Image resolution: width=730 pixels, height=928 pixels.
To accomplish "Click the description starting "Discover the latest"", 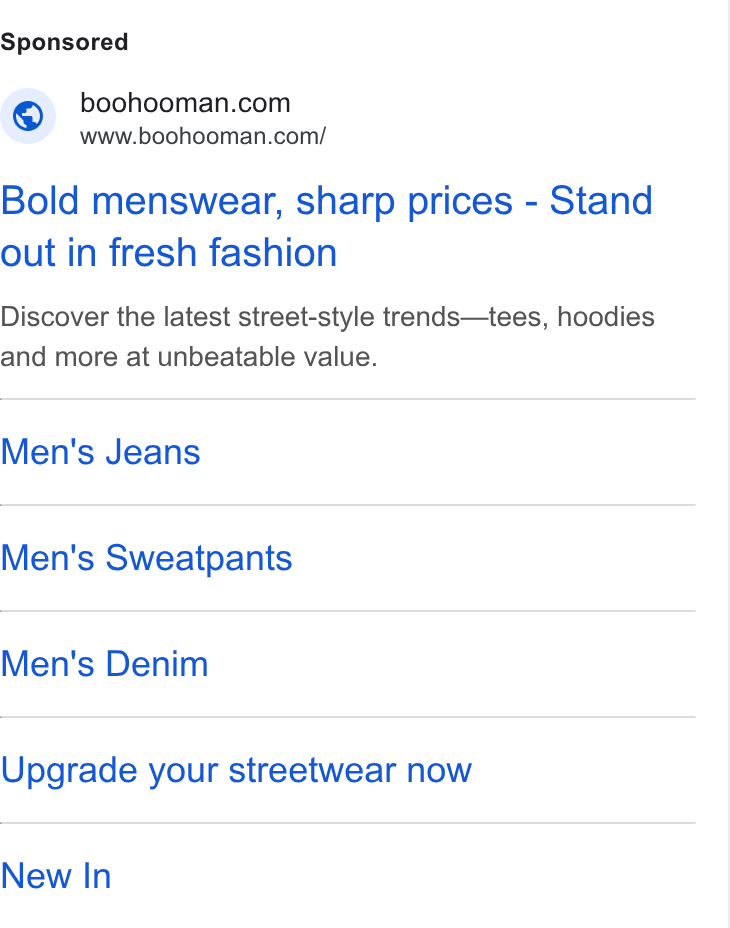I will (x=327, y=337).
